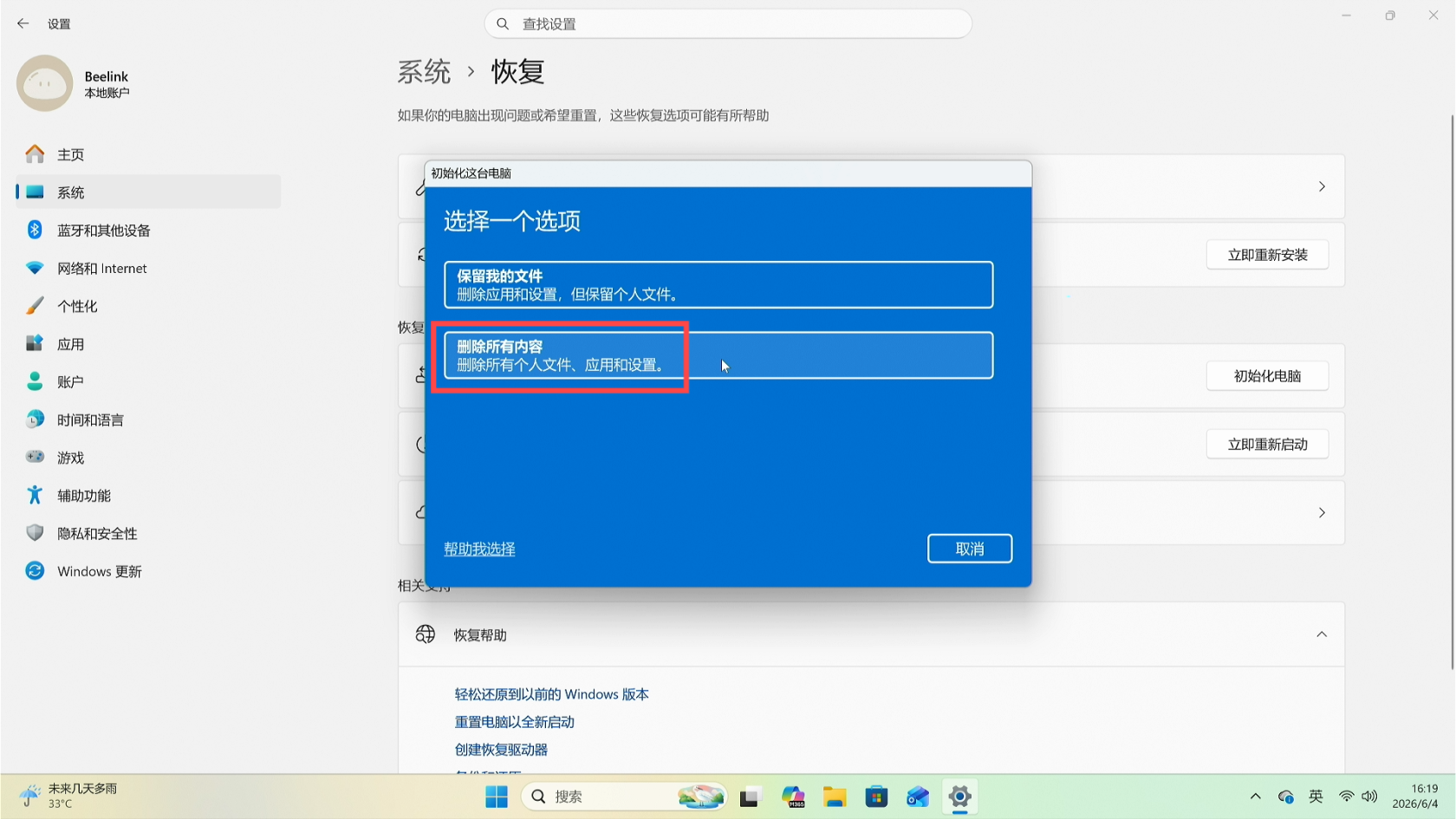The height and width of the screenshot is (819, 1456).
Task: Open Accessibility (辅助功能) settings
Action: click(147, 496)
